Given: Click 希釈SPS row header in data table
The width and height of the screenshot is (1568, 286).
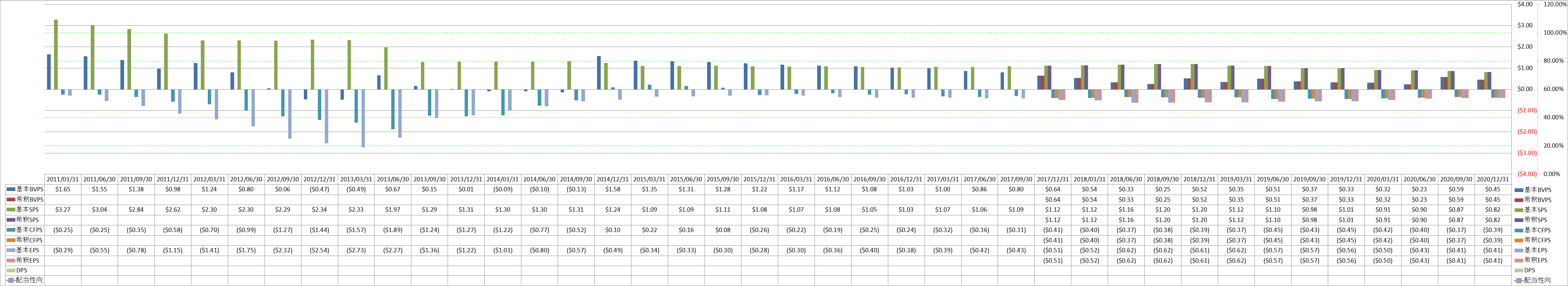Looking at the screenshot, I should pos(25,220).
